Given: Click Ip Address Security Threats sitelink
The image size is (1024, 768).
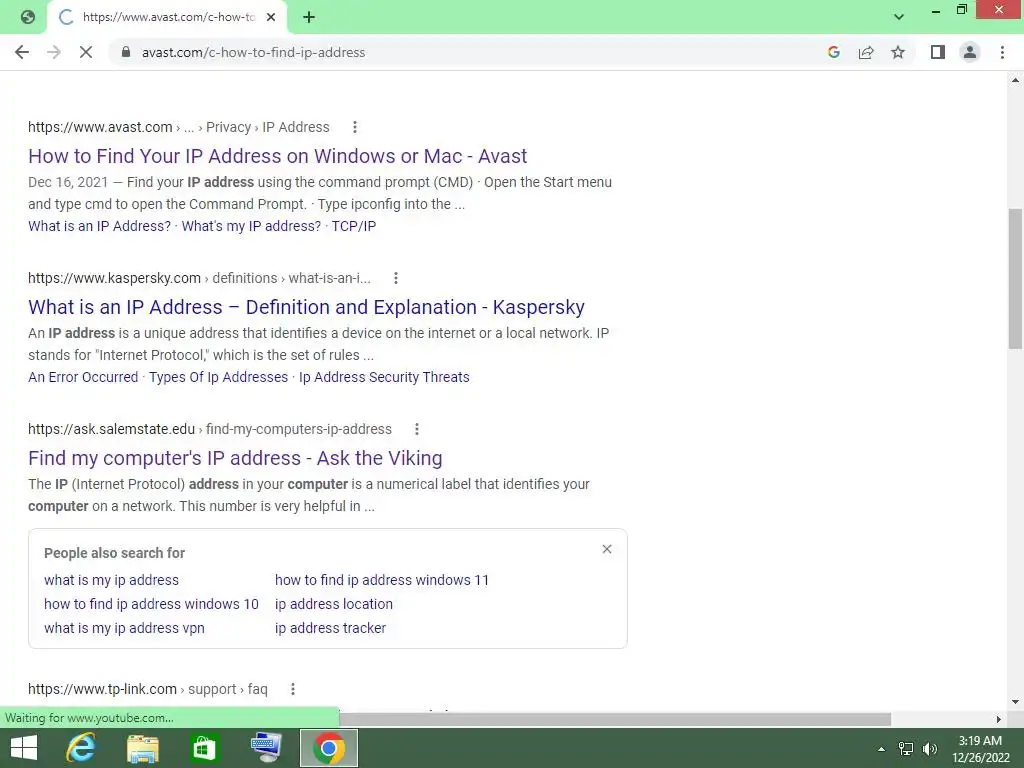Looking at the screenshot, I should 384,377.
